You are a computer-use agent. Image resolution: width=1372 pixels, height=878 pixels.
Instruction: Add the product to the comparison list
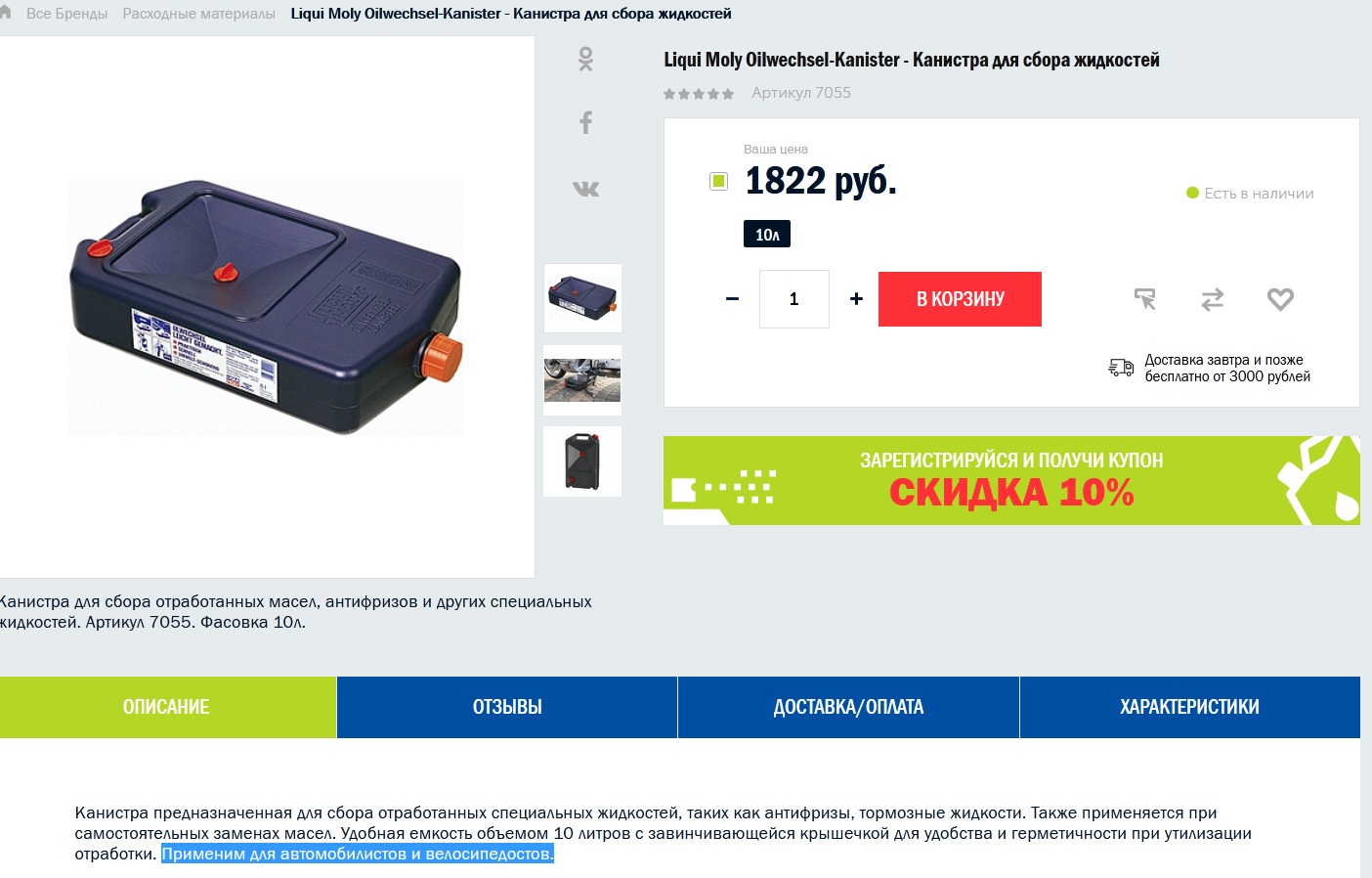[x=1212, y=299]
